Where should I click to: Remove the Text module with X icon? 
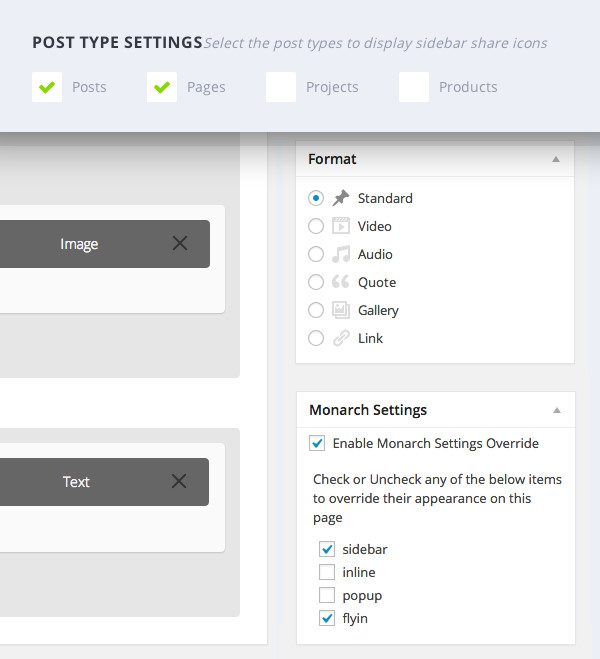coord(179,481)
